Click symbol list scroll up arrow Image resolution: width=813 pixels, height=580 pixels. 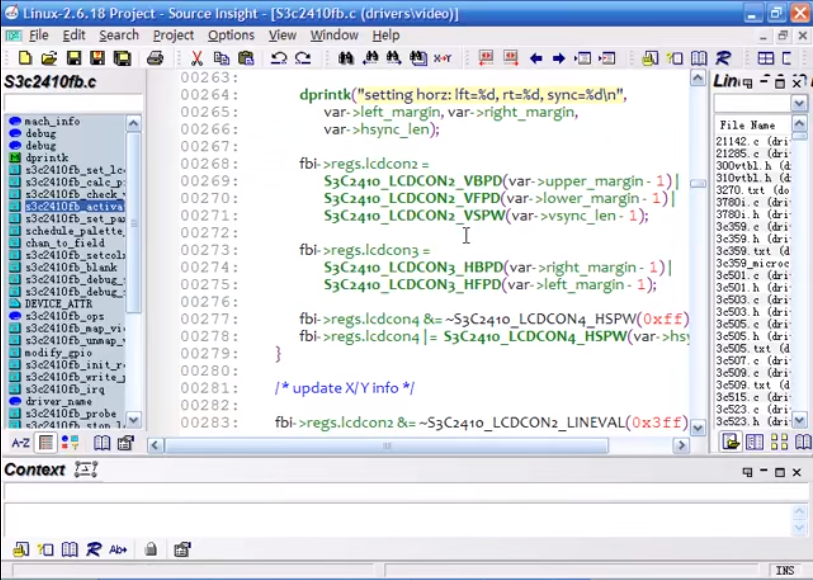133,123
